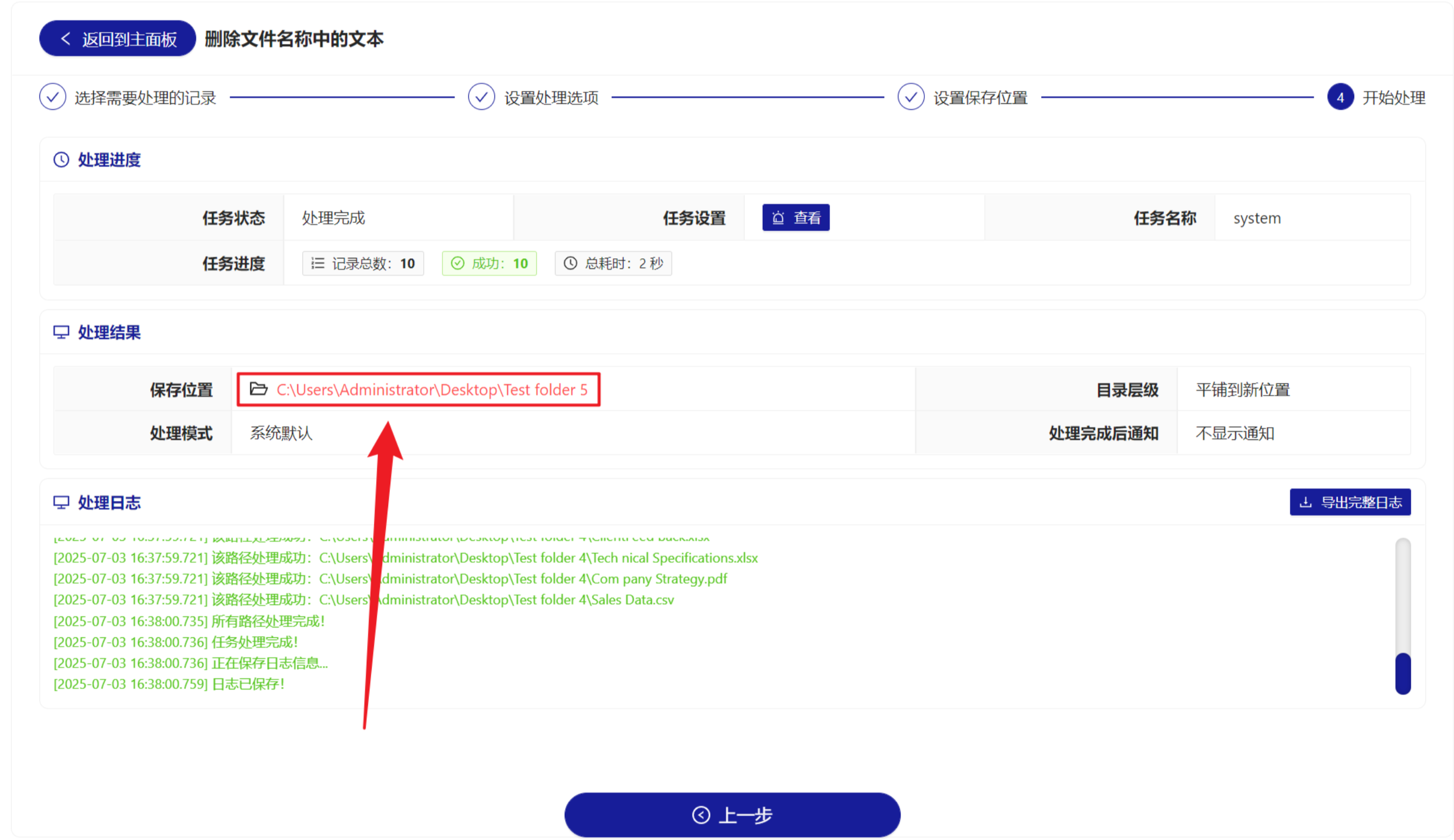Click the 正在保存日志信息... log line
The width and height of the screenshot is (1454, 840).
tap(190, 663)
